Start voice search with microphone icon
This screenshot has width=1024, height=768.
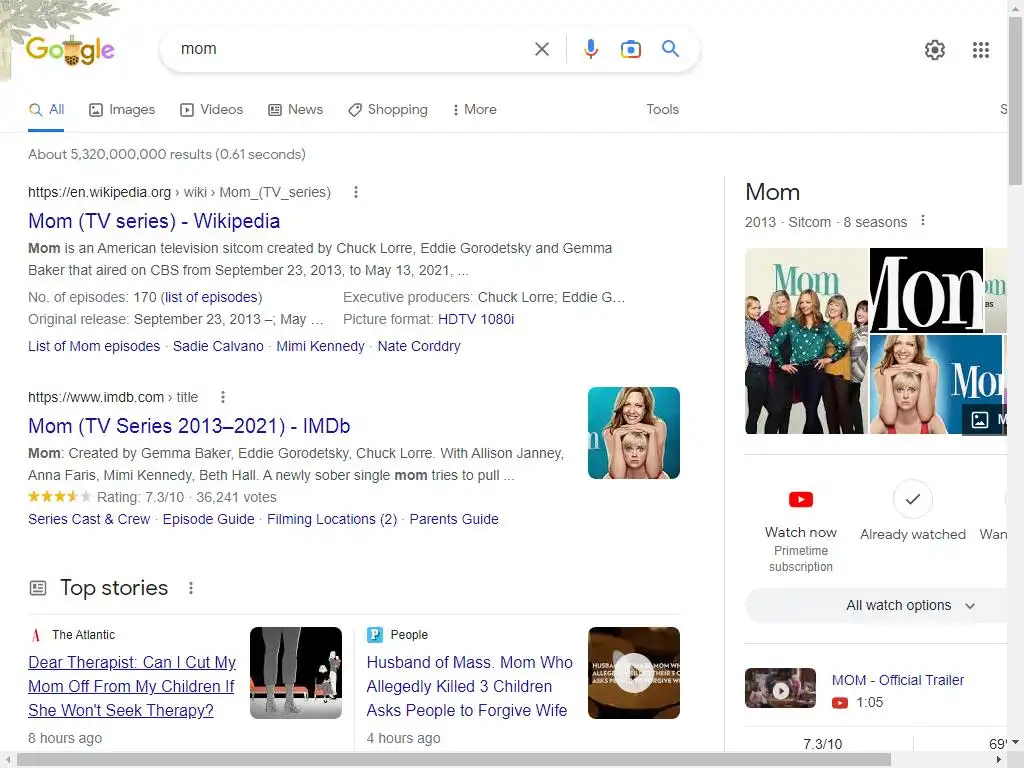pyautogui.click(x=590, y=49)
